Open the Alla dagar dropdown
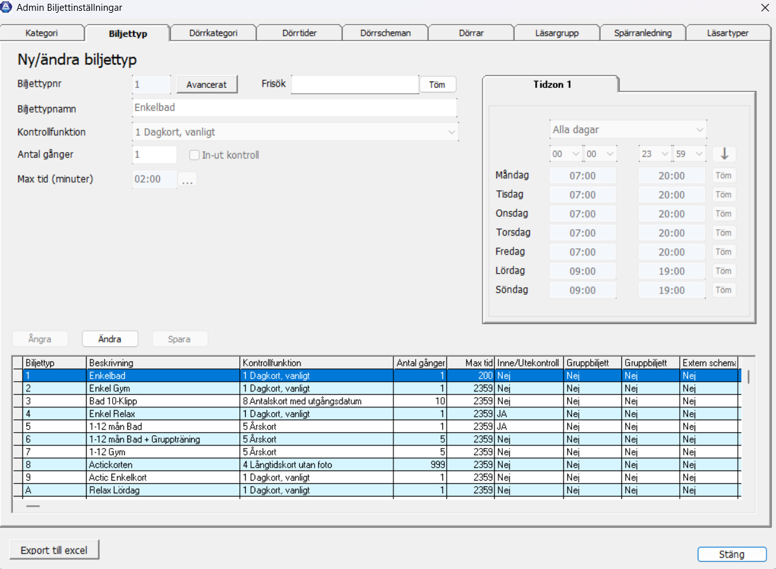776x569 pixels. [x=628, y=130]
